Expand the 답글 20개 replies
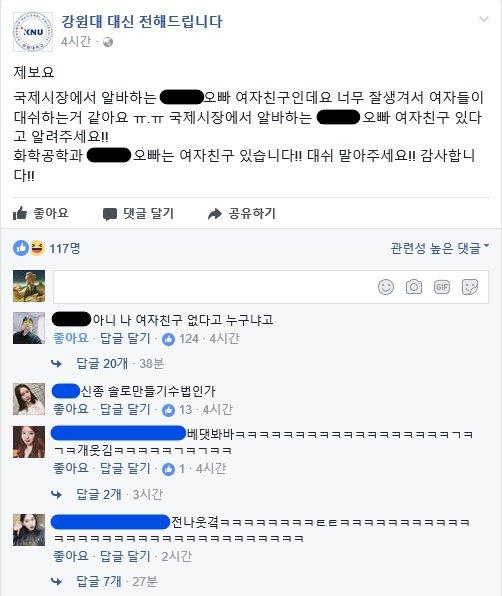Viewport: 502px width, 596px height. coord(102,364)
